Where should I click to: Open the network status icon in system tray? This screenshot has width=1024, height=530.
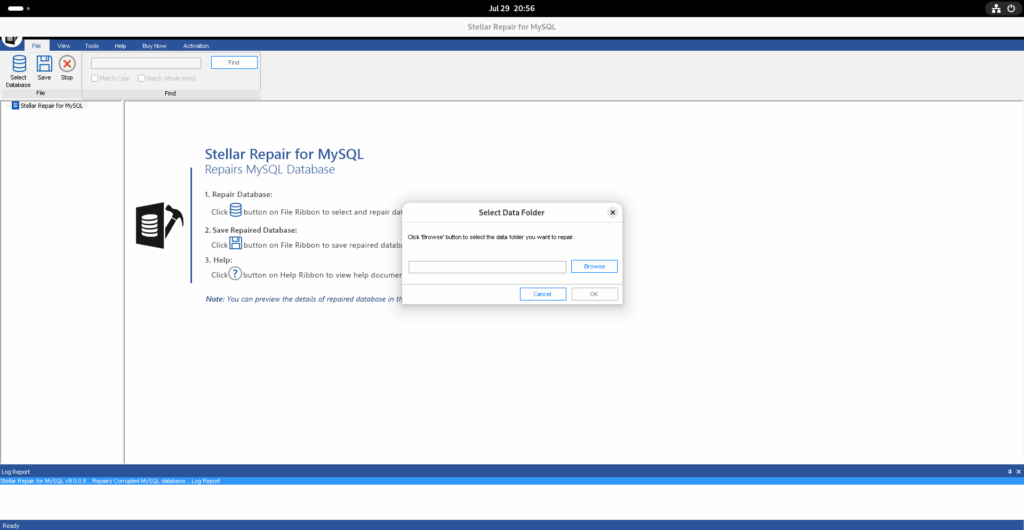click(996, 8)
